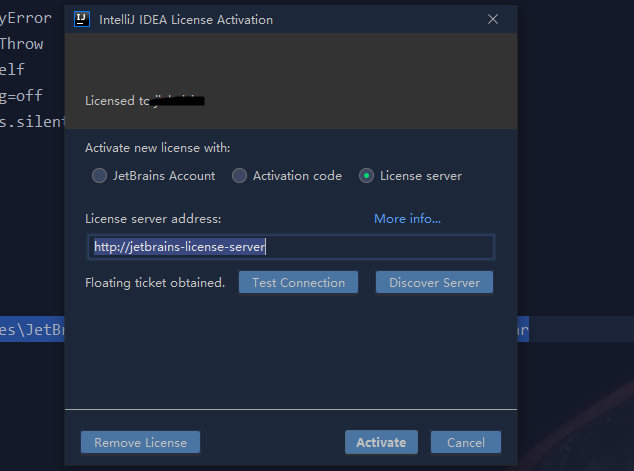Click the Test Connection button
Viewport: 634px width, 471px height.
click(x=298, y=283)
